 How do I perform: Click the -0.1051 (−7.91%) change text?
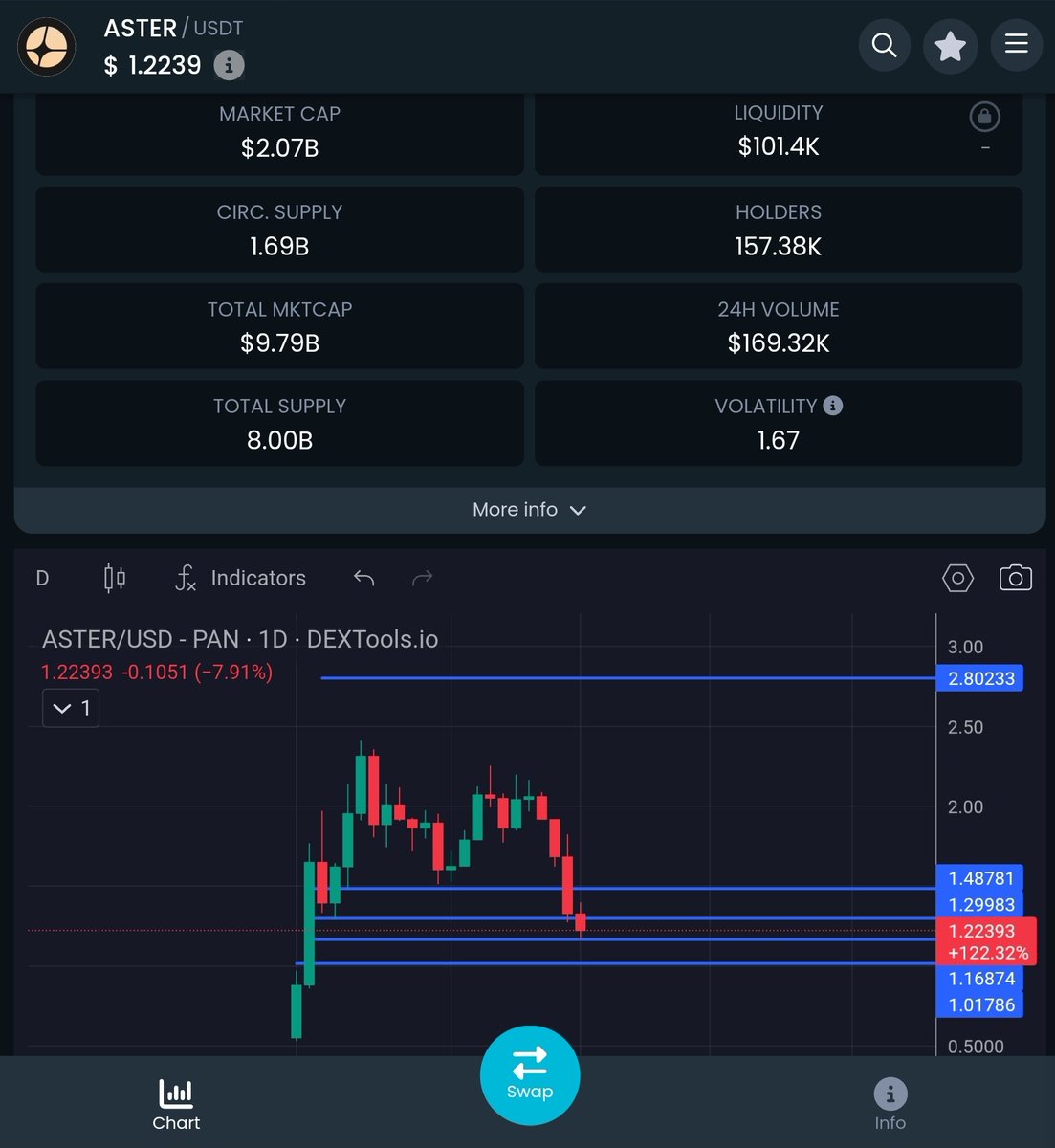pos(197,673)
